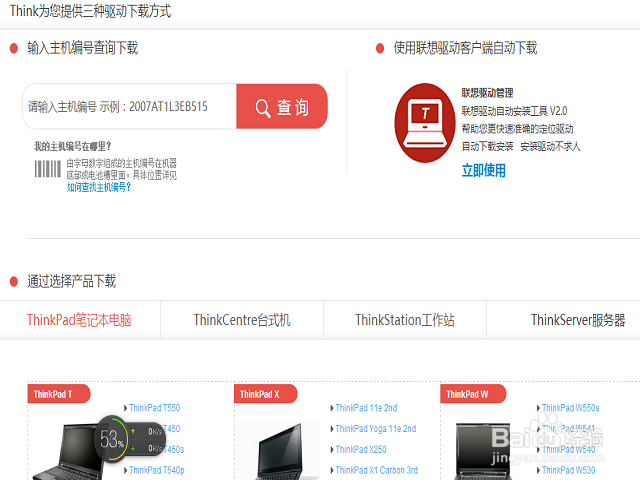Image resolution: width=640 pixels, height=480 pixels.
Task: Click the 输入主机编号查询下载 heading
Action: [x=82, y=48]
